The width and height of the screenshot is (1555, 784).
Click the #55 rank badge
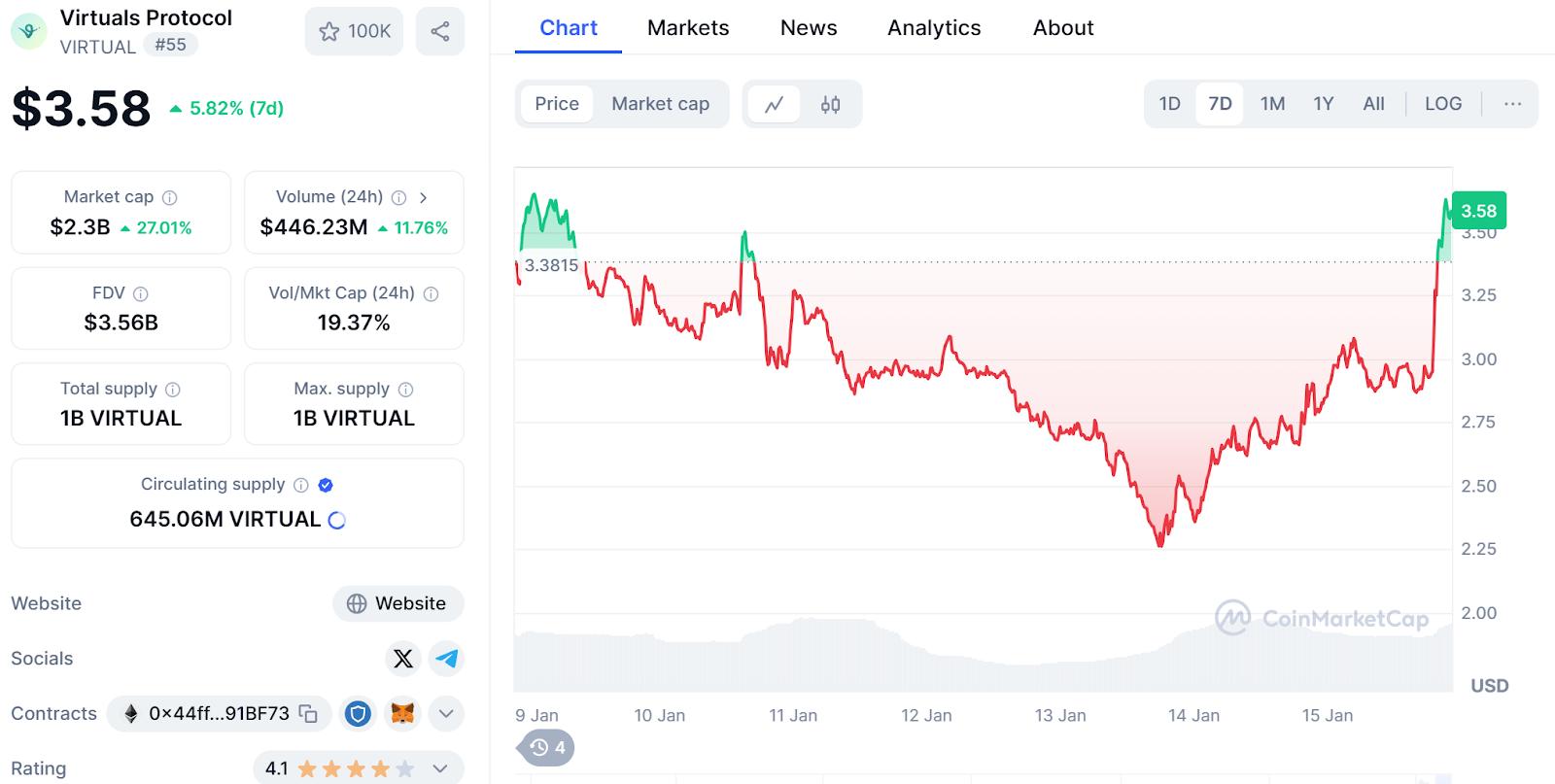(170, 45)
